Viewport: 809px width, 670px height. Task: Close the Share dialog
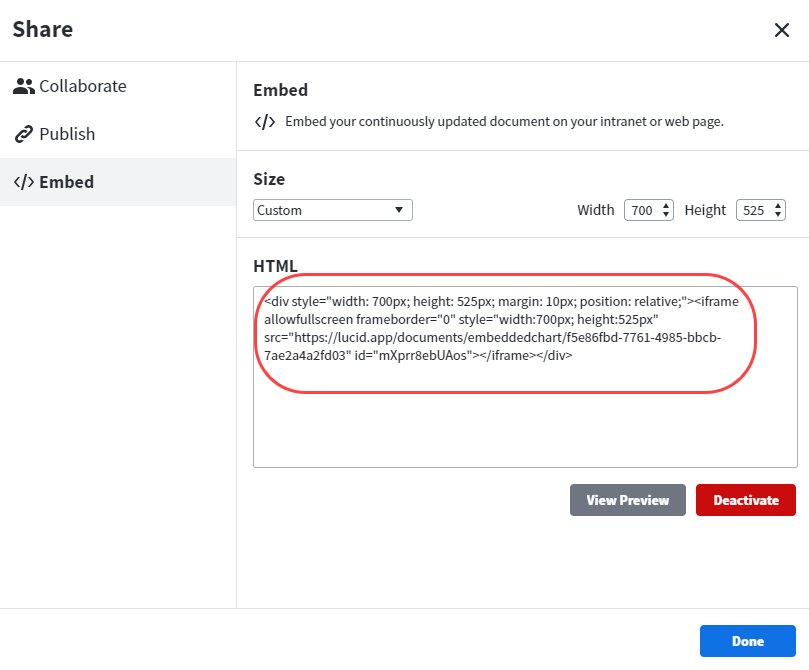point(782,30)
